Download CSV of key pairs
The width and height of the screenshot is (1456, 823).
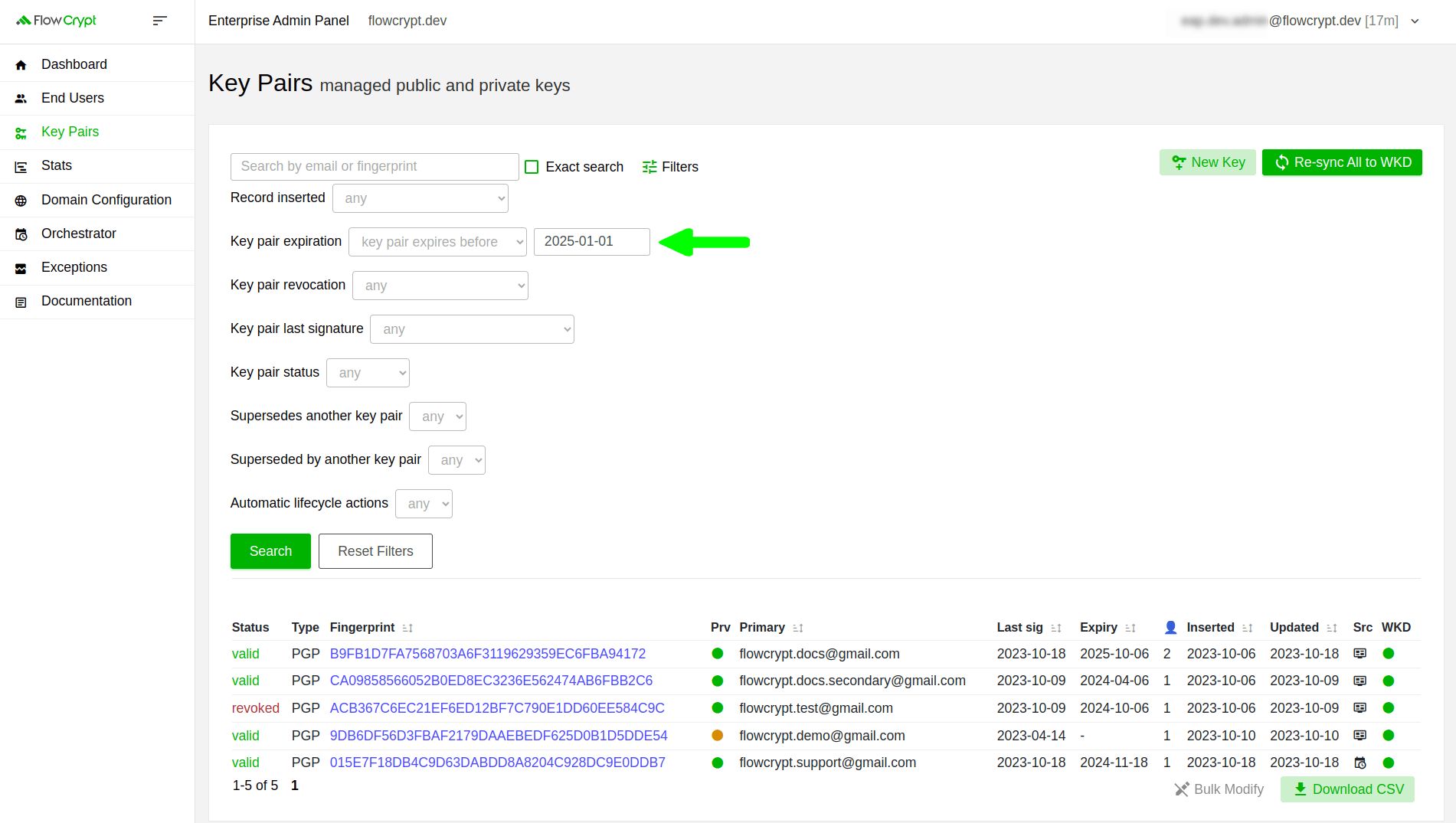[1348, 789]
